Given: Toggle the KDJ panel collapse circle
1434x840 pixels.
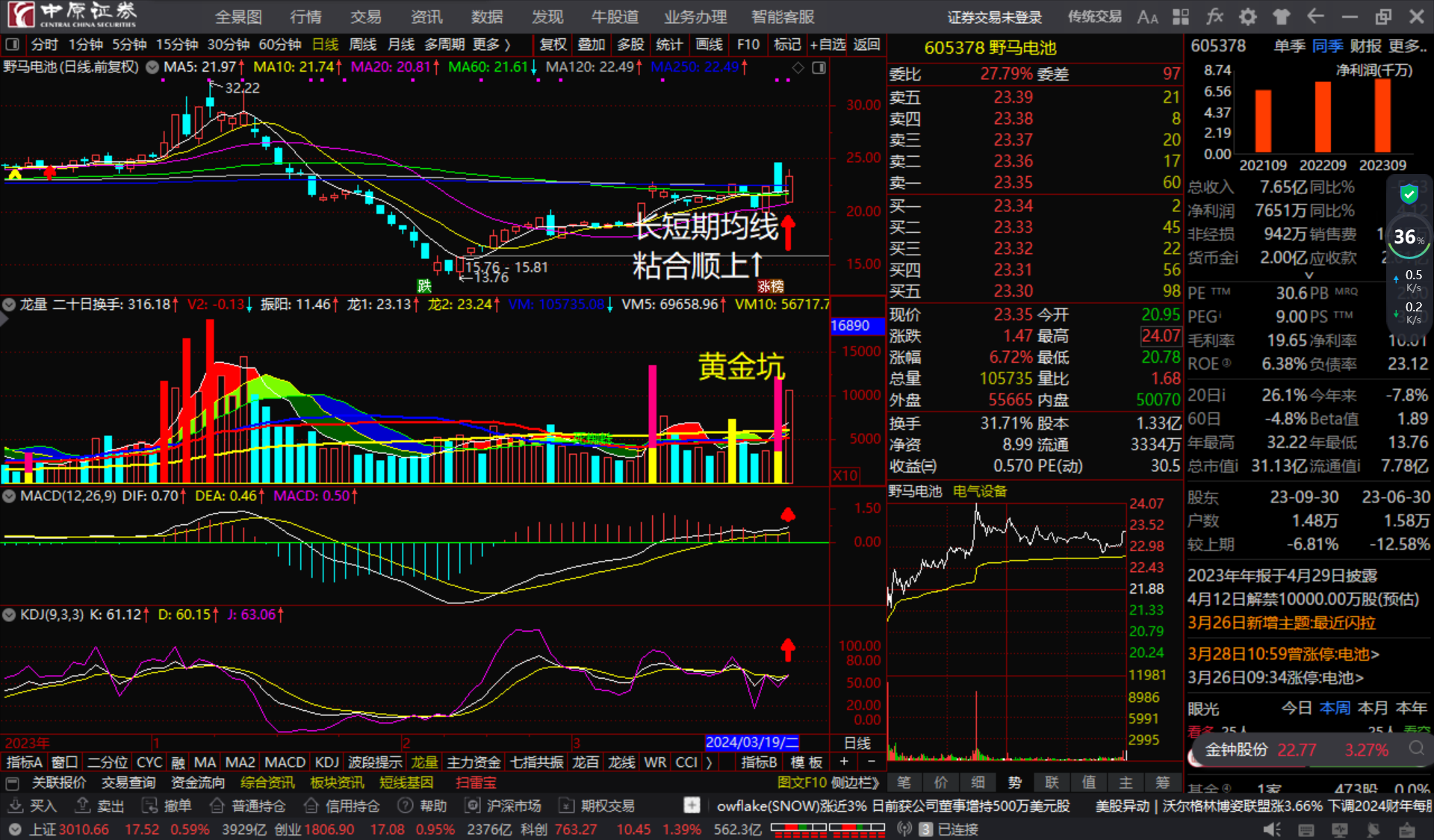Looking at the screenshot, I should click(x=9, y=615).
